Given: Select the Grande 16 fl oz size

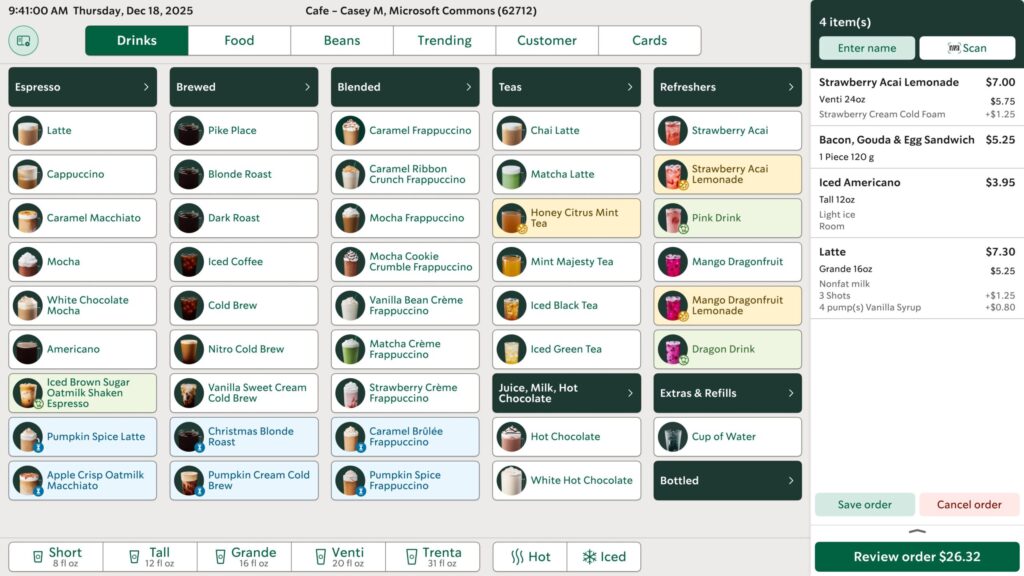Looking at the screenshot, I should click(x=244, y=556).
